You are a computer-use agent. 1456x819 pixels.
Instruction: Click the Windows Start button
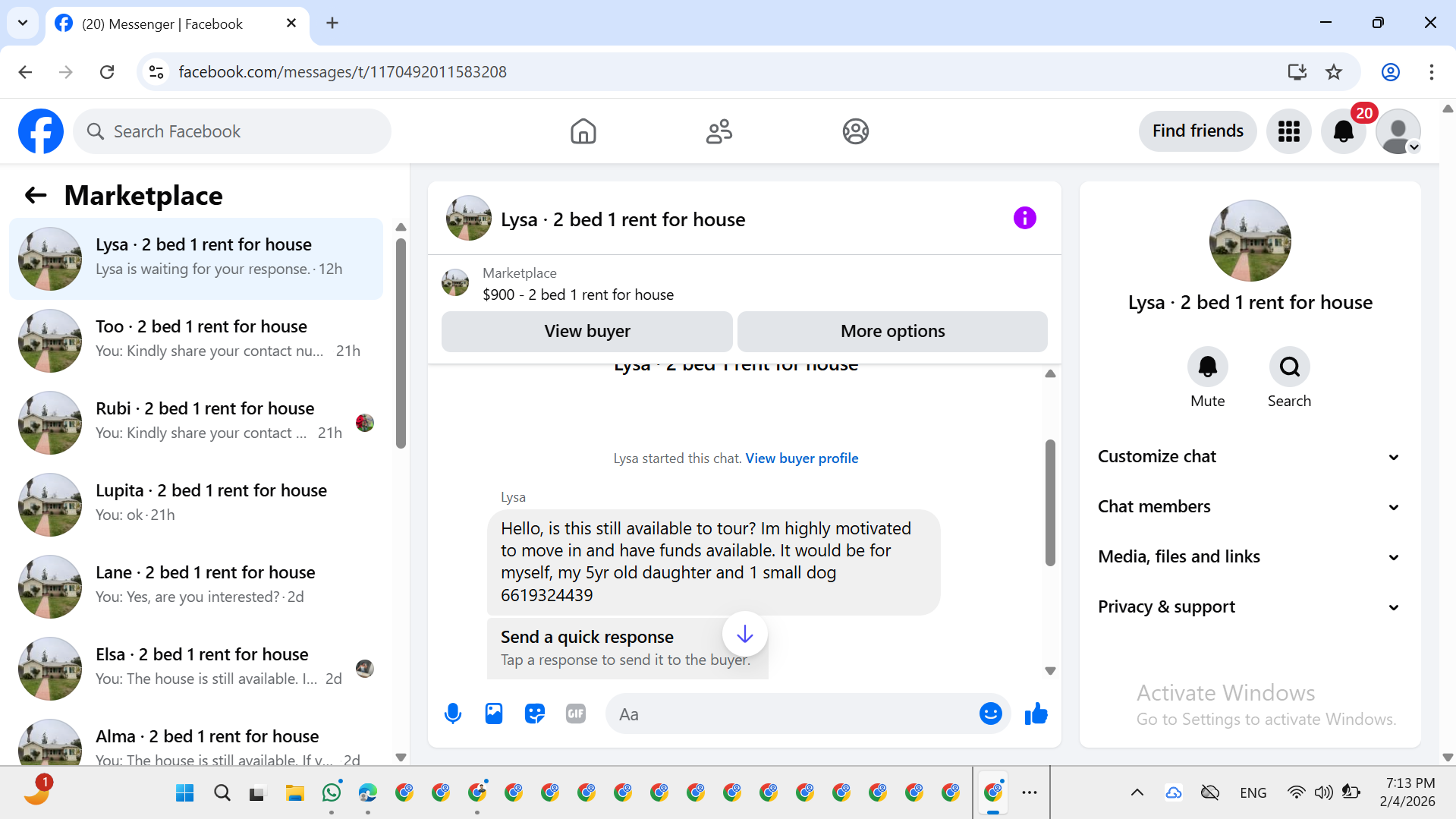184,793
